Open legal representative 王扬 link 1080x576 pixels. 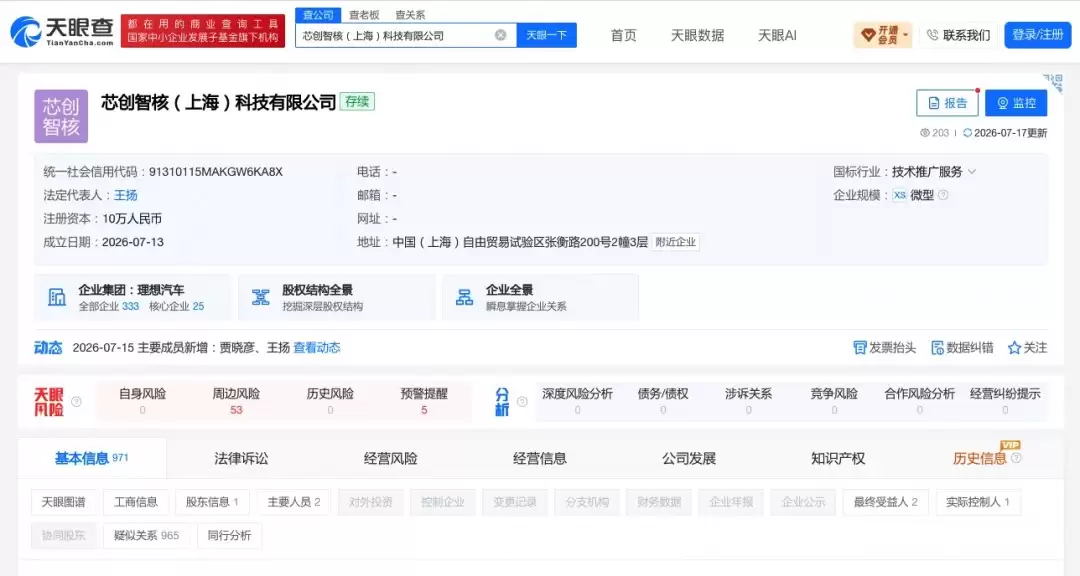(125, 196)
